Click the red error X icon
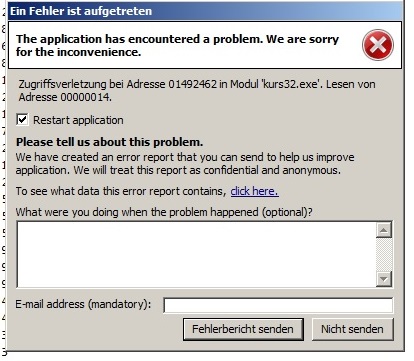The image size is (414, 361). tap(378, 45)
